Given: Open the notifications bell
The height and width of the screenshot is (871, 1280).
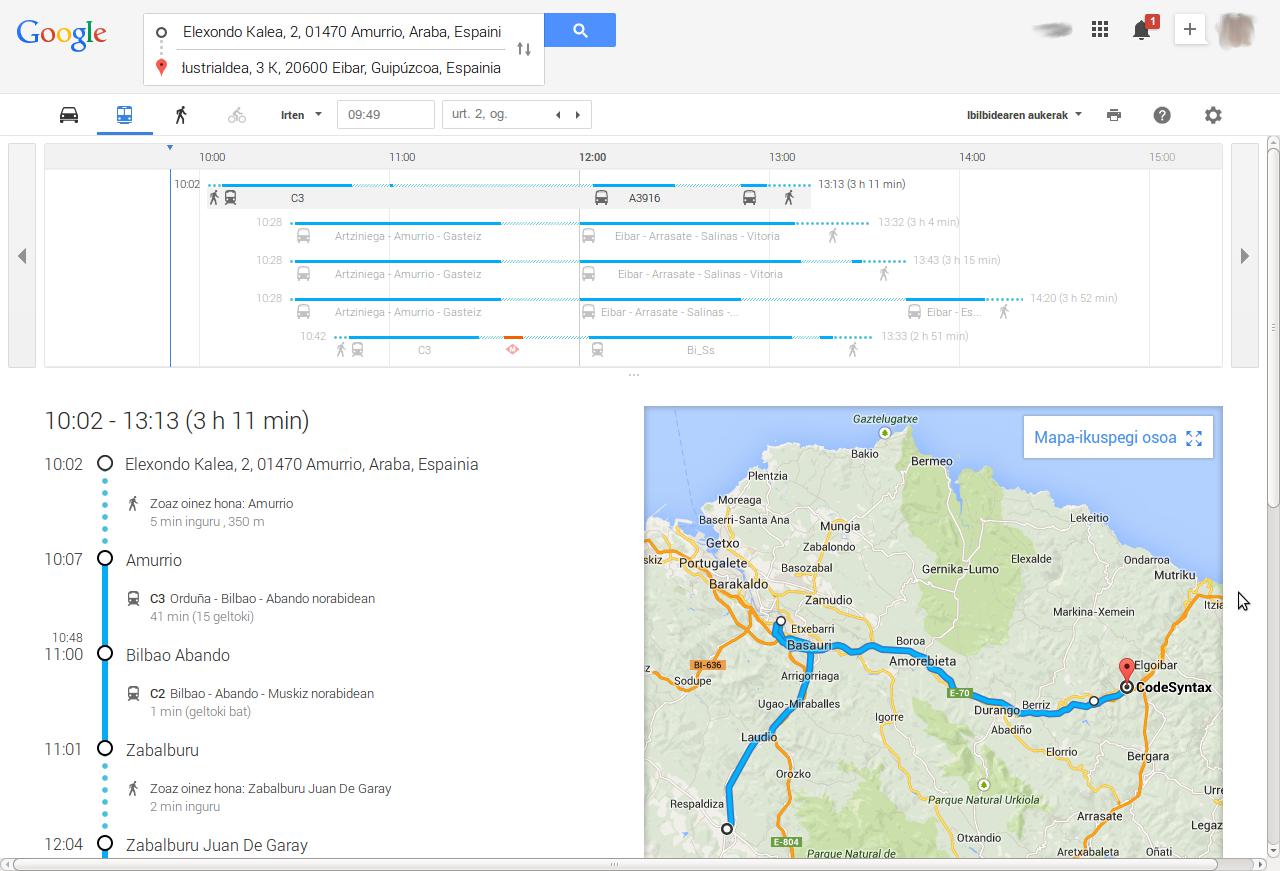Looking at the screenshot, I should click(x=1141, y=30).
